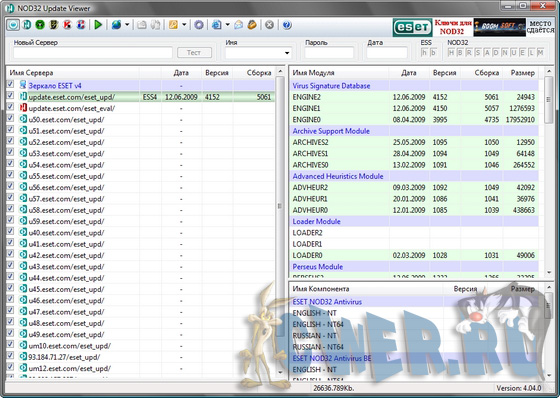Click the green play start icon
560x398 pixels.
[x=98, y=25]
